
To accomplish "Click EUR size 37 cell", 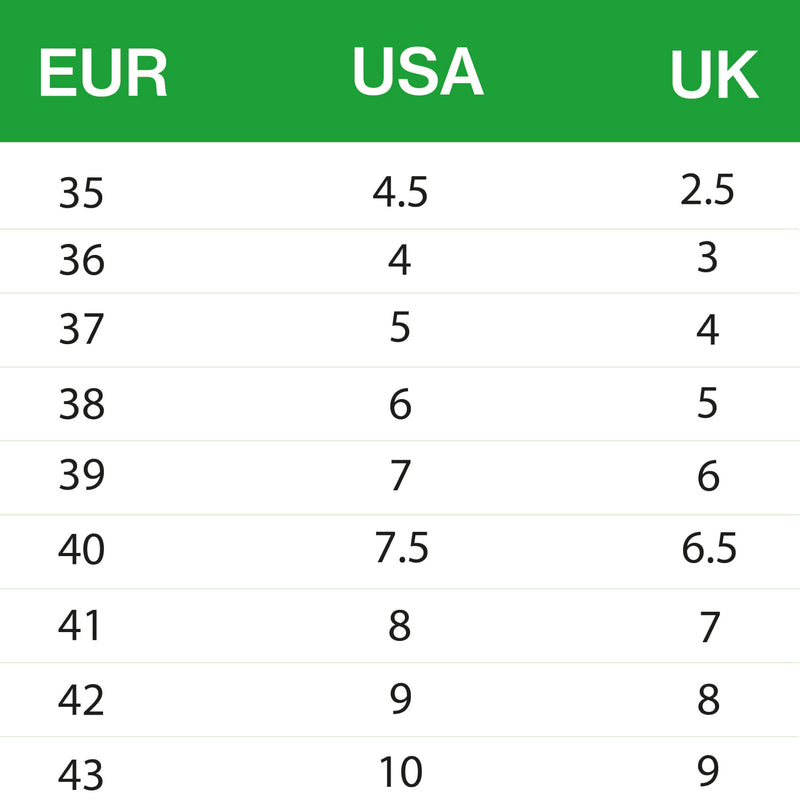I will (81, 330).
